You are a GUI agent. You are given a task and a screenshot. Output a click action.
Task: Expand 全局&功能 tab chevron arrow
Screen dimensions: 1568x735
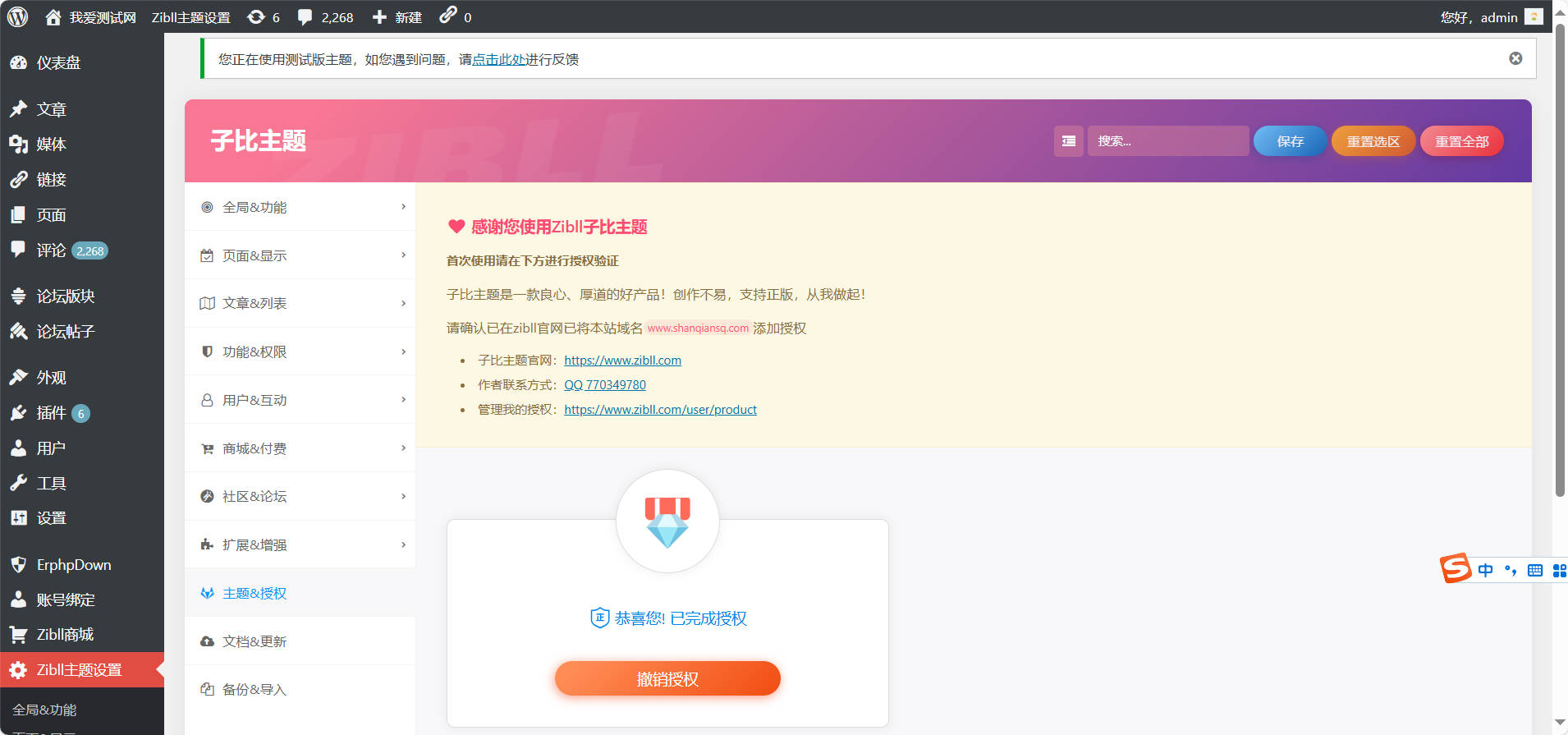[403, 206]
